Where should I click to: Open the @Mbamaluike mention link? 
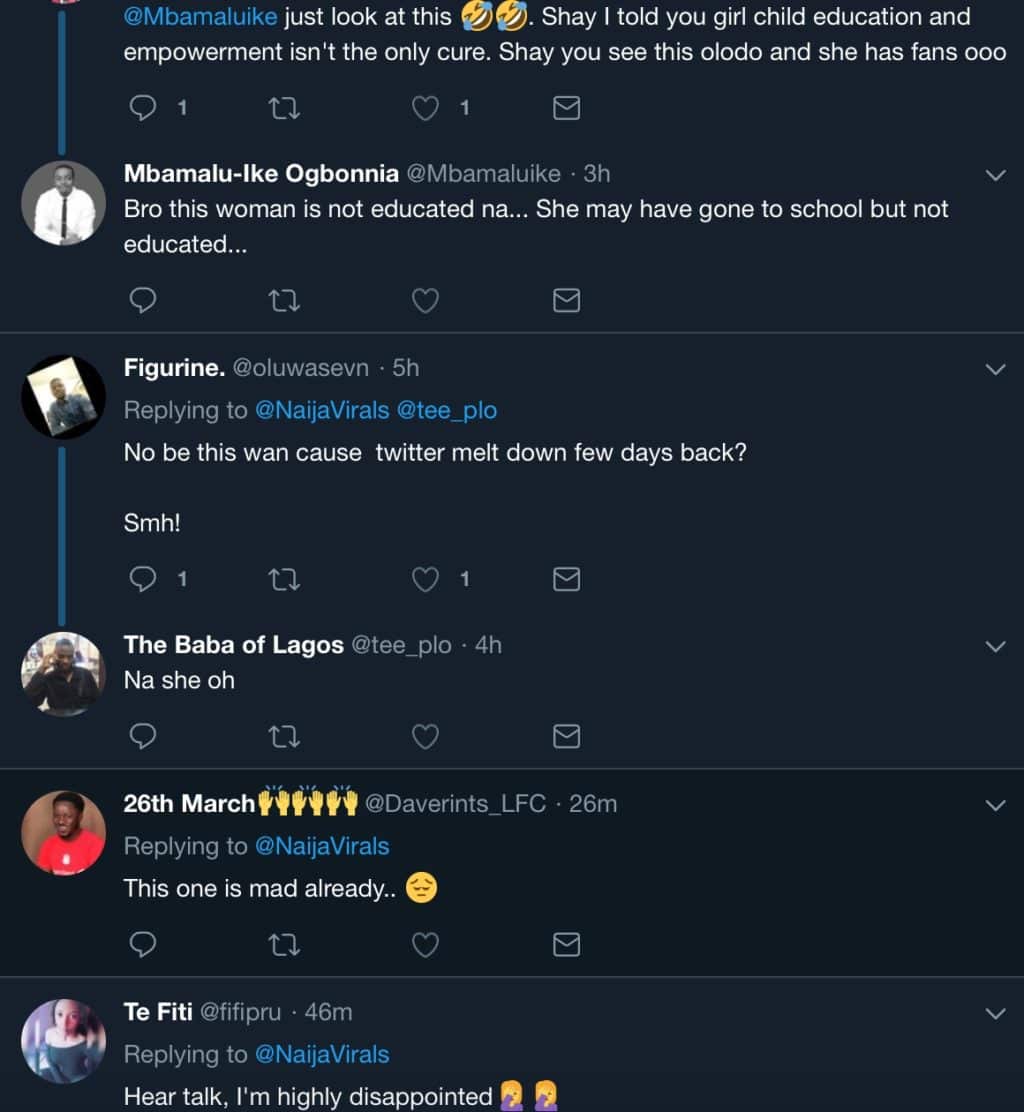[x=200, y=17]
